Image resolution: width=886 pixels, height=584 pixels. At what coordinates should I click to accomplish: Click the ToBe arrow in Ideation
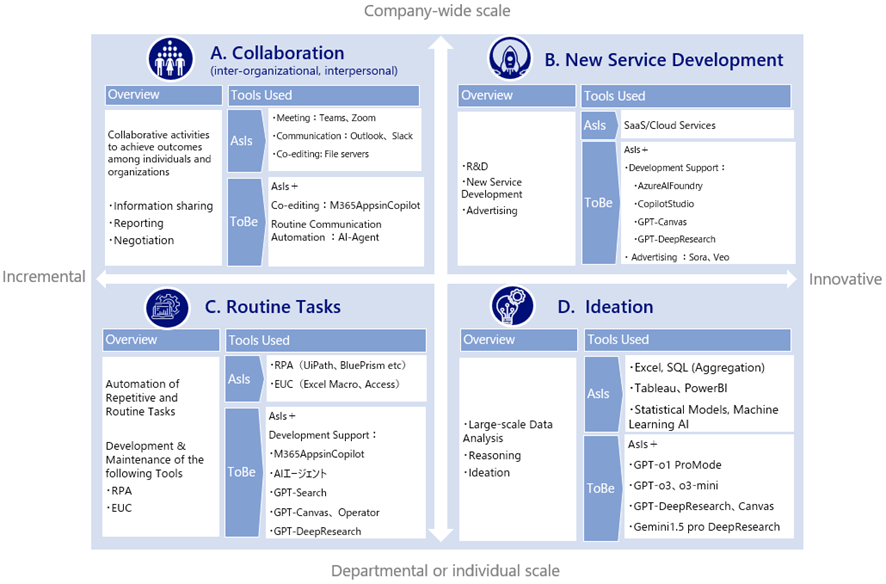602,489
